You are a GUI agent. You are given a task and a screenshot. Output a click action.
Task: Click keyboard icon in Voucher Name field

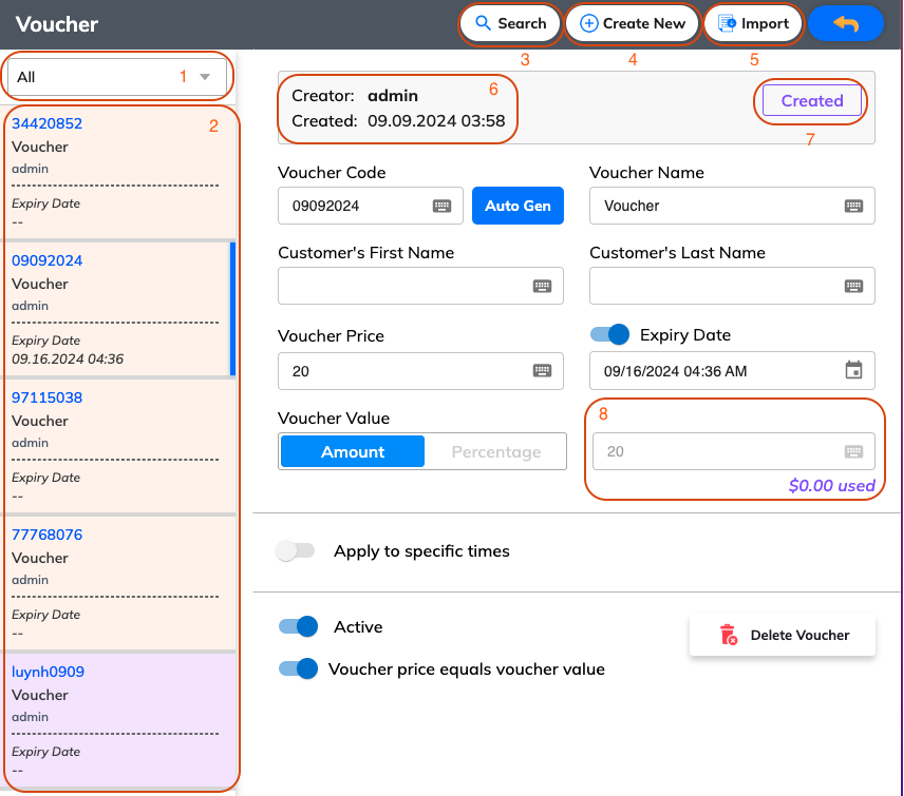(853, 206)
